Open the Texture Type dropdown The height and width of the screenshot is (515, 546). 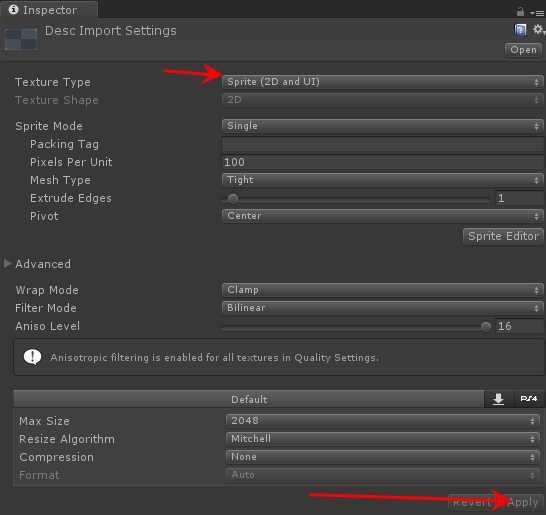(x=382, y=82)
